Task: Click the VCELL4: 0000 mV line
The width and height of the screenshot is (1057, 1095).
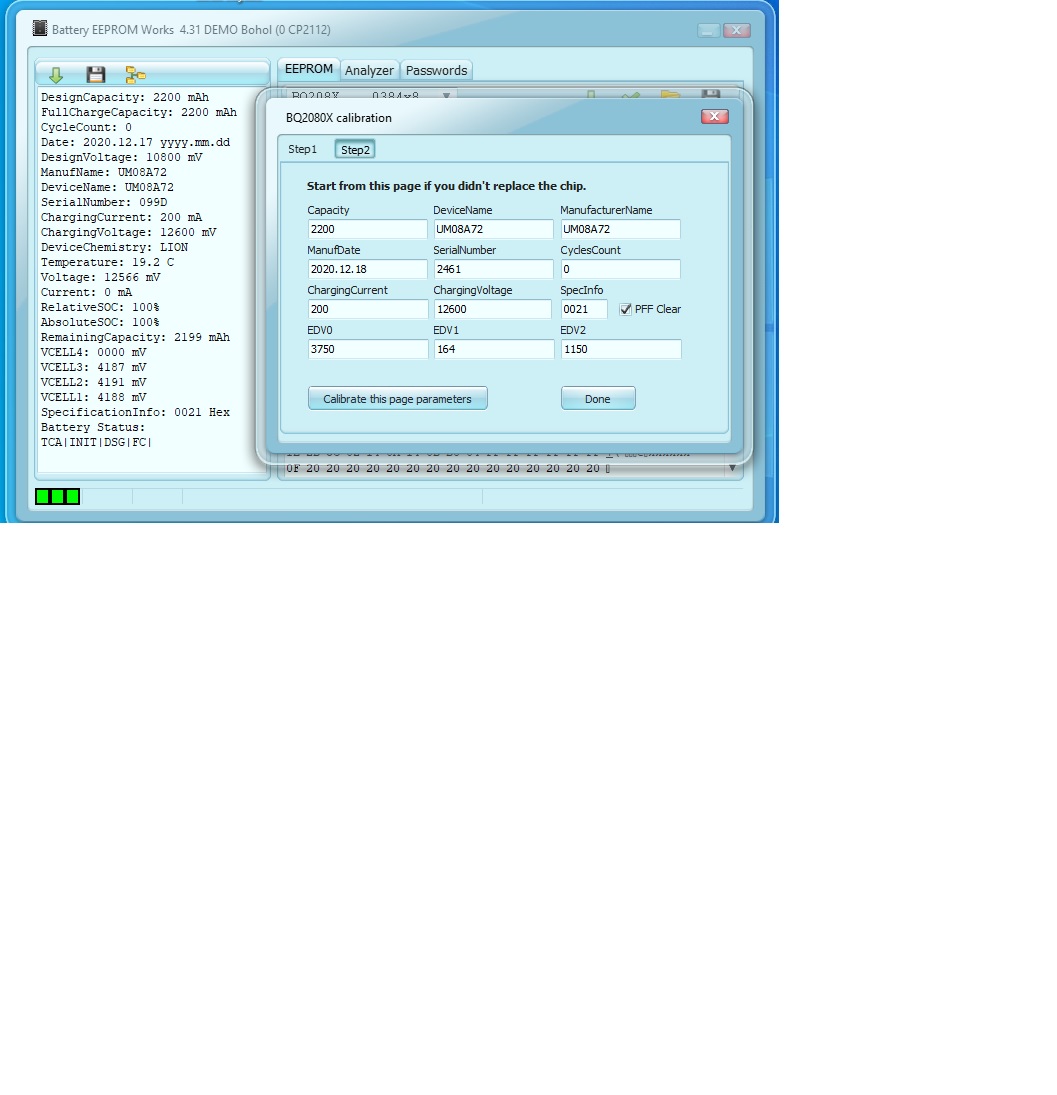Action: pos(94,353)
